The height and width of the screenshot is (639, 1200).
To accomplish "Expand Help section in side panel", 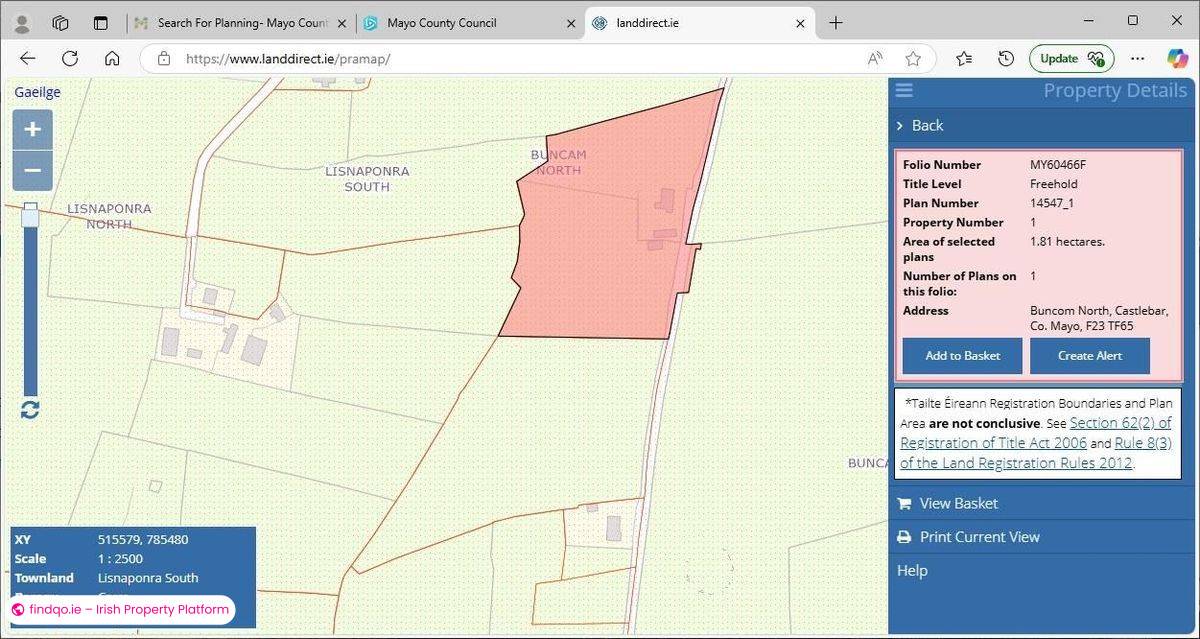I will 912,570.
